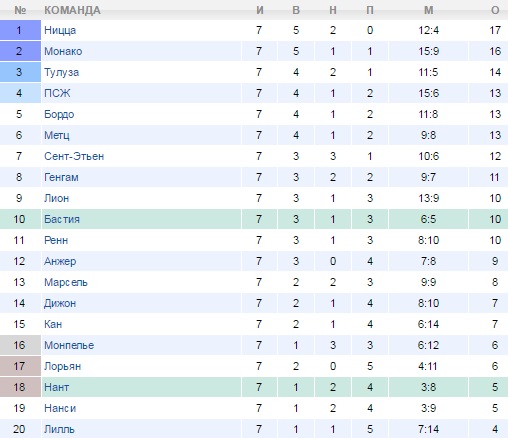Select the Монпелье team link
Viewport: 508px width, 438px height.
click(69, 345)
